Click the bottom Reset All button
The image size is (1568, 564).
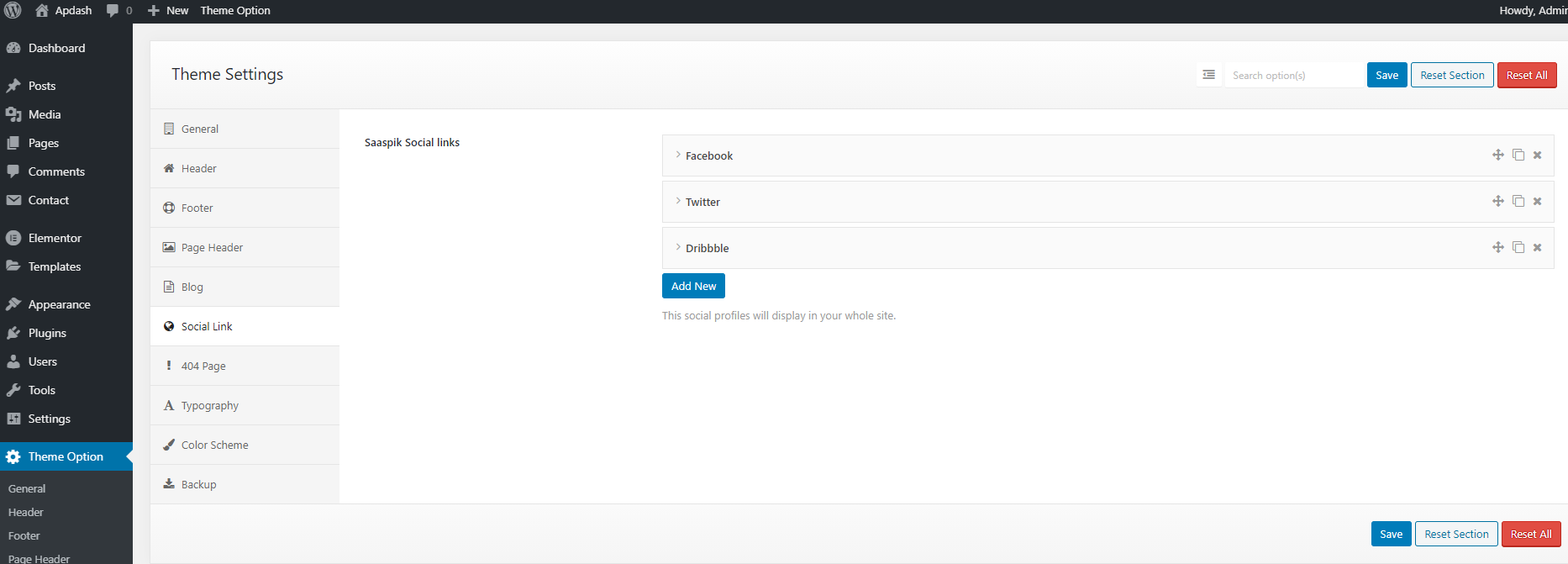(1530, 534)
